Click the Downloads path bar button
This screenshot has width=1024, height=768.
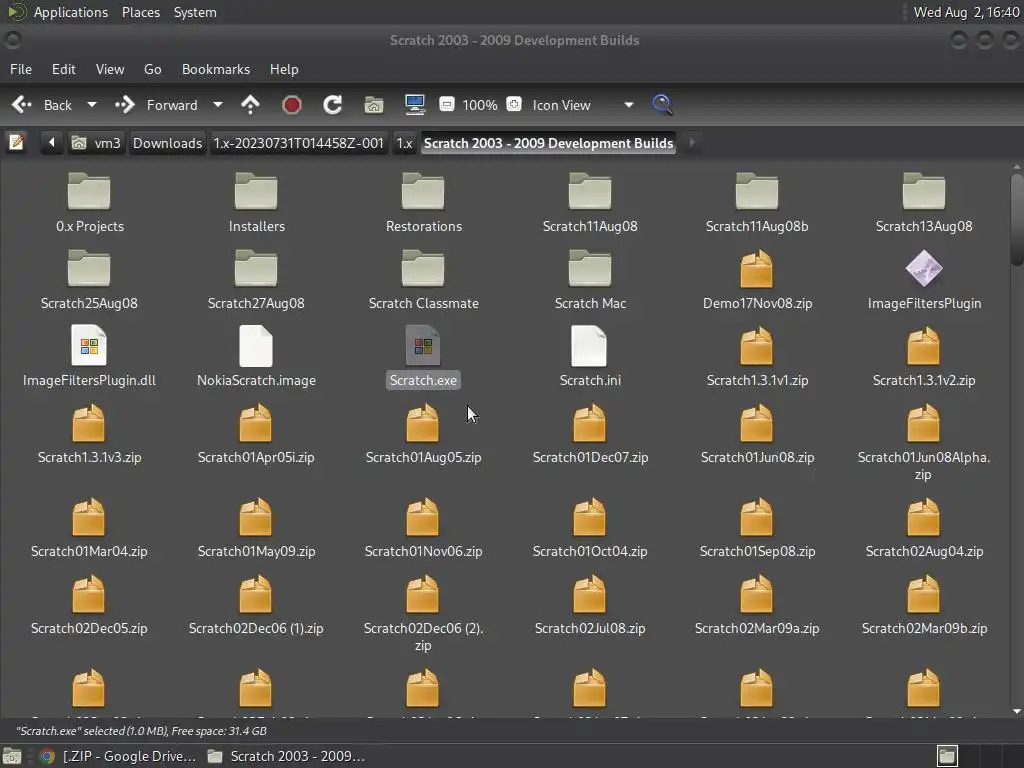[167, 143]
